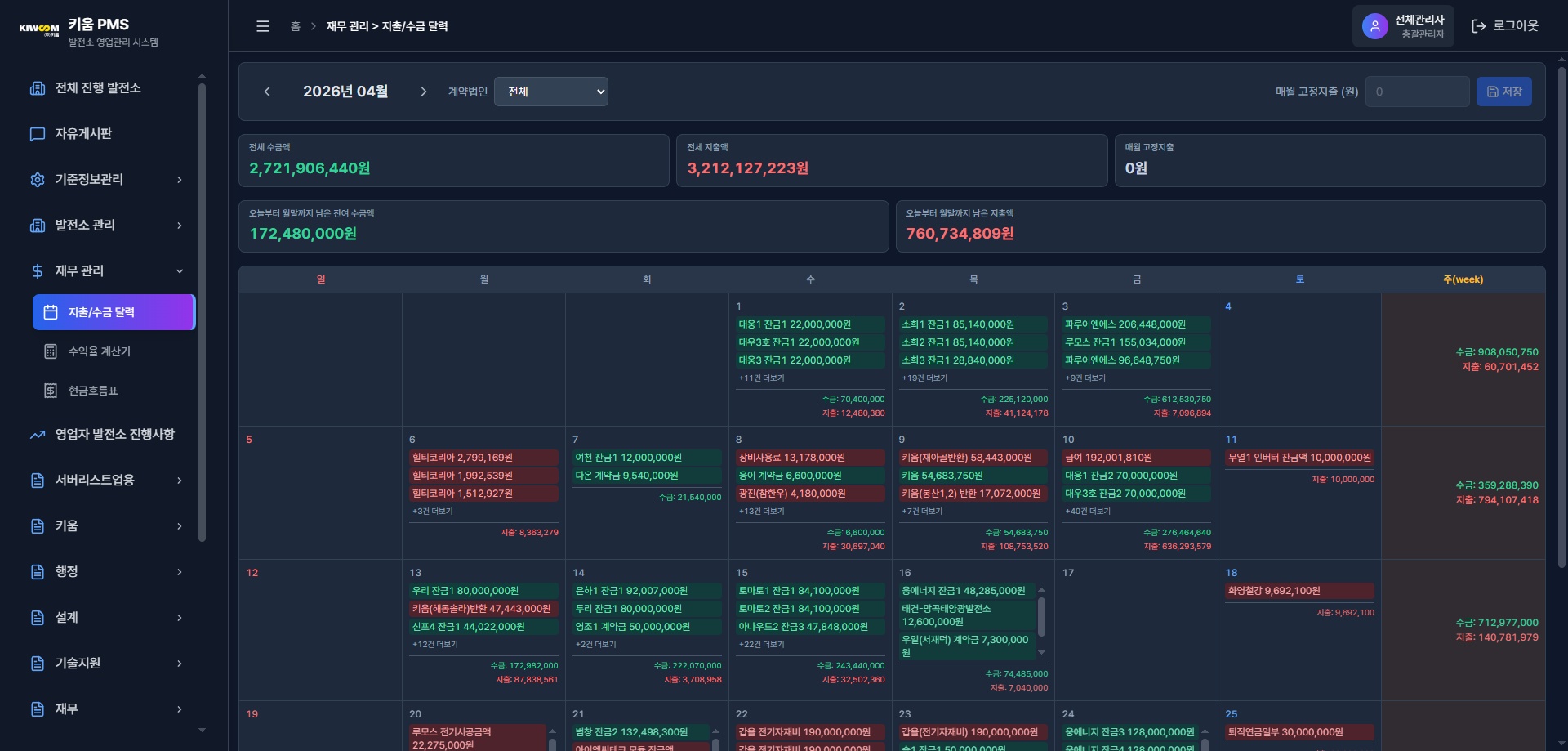Click the 재무 관리 dollar sign icon

[38, 271]
